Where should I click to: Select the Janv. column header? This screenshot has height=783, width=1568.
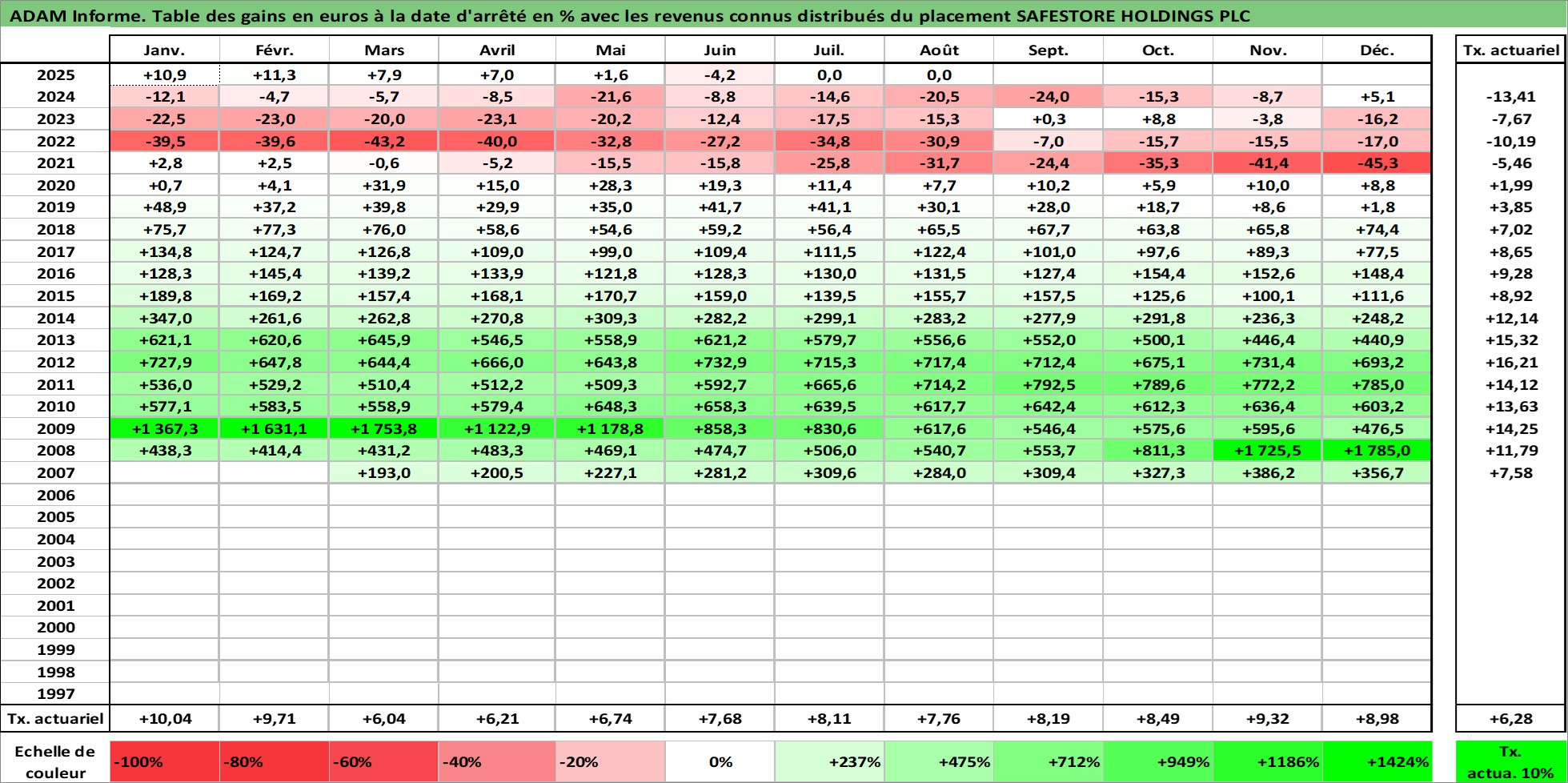click(164, 50)
